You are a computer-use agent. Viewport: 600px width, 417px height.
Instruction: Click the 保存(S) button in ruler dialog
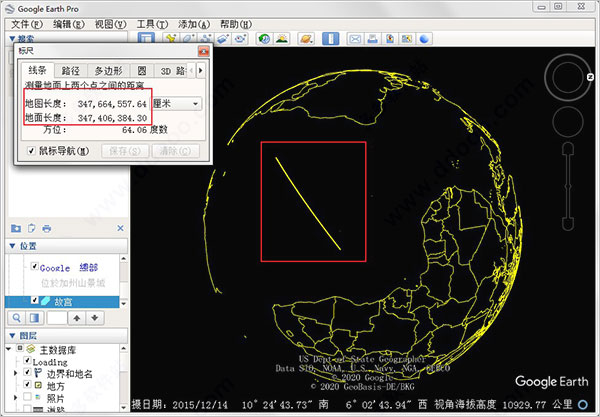(125, 151)
